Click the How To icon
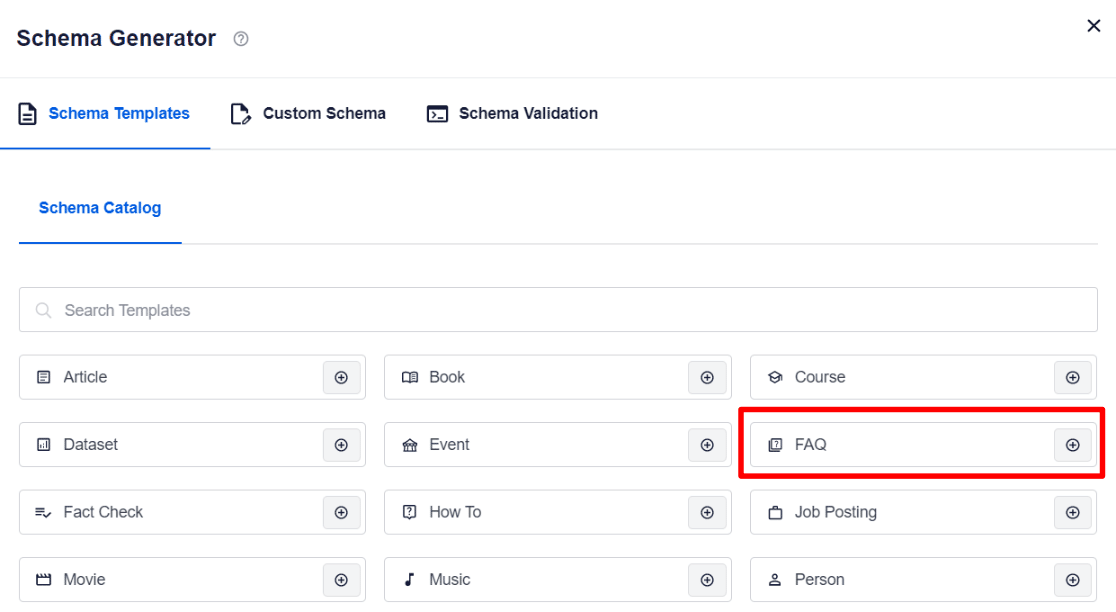 coord(411,511)
